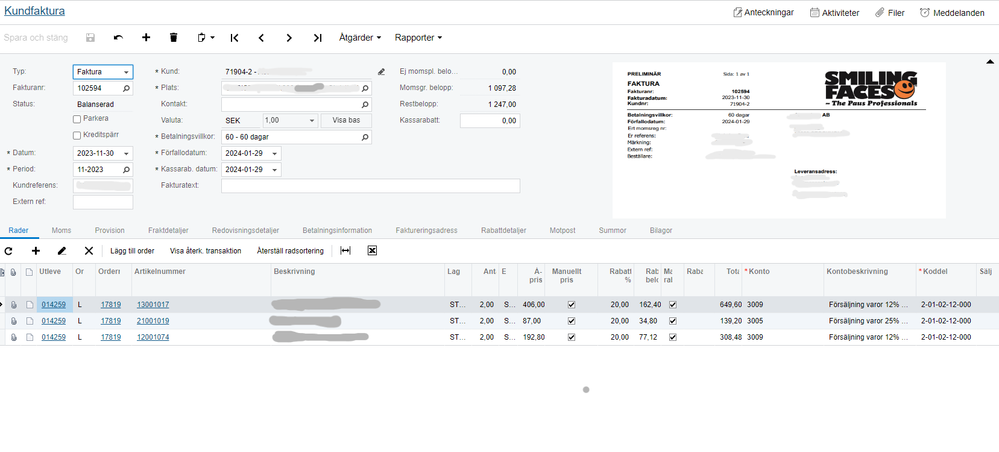Toggle manual discount checkbox on 308,48 row

[673, 337]
